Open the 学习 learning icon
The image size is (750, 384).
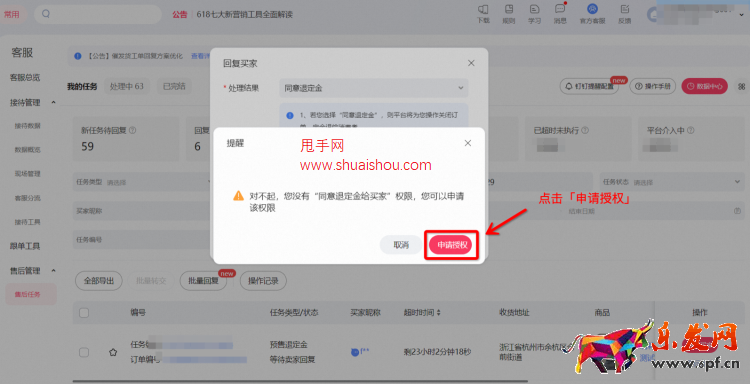click(x=534, y=14)
